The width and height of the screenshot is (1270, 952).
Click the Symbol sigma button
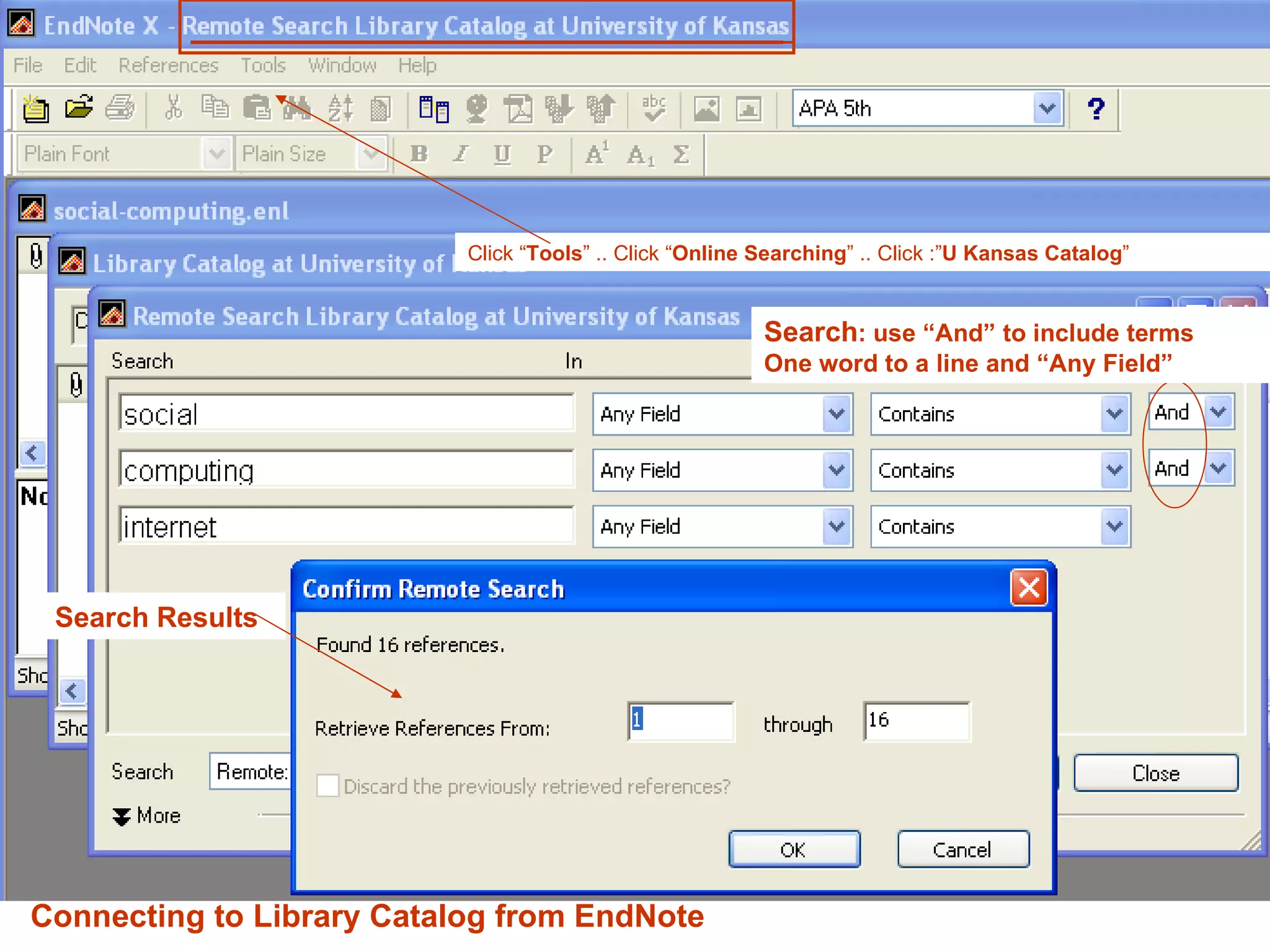(x=681, y=154)
